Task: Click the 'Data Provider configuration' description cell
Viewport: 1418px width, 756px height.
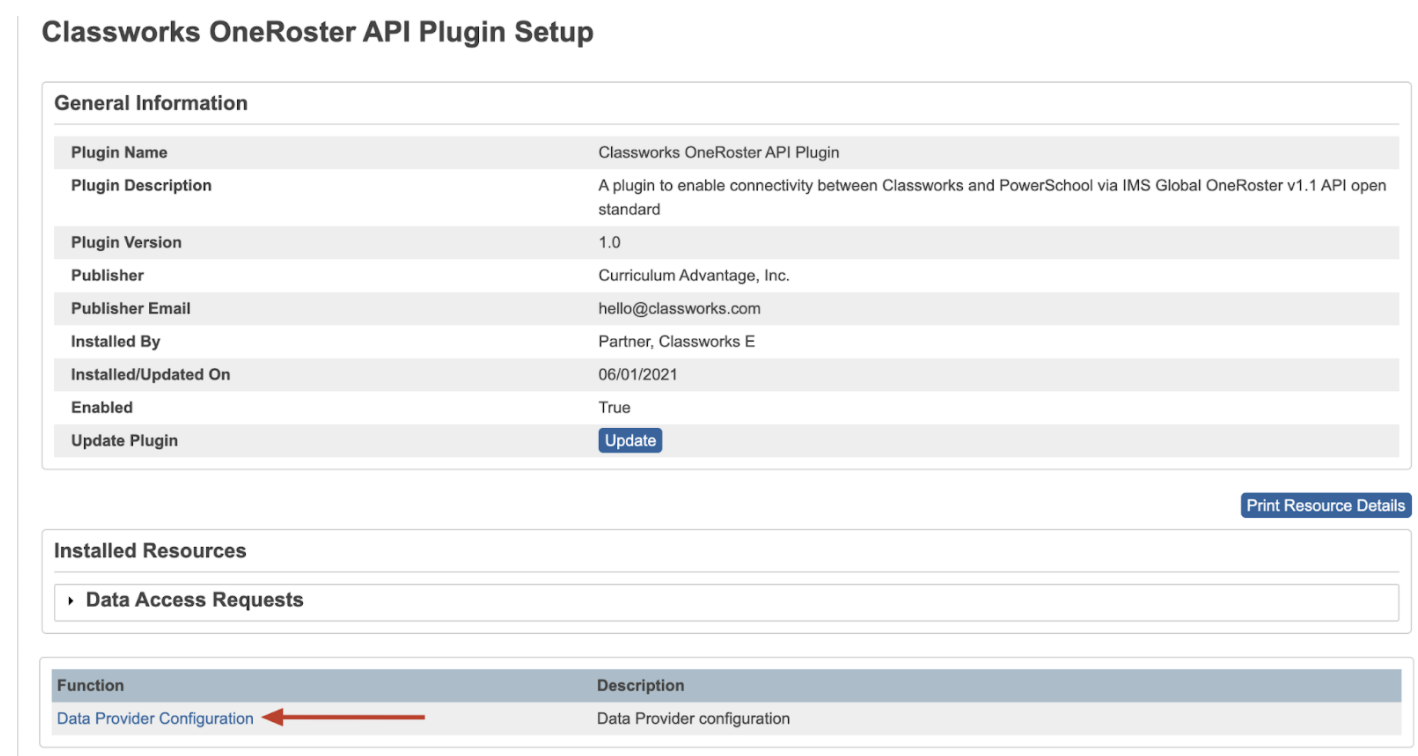Action: click(x=693, y=718)
